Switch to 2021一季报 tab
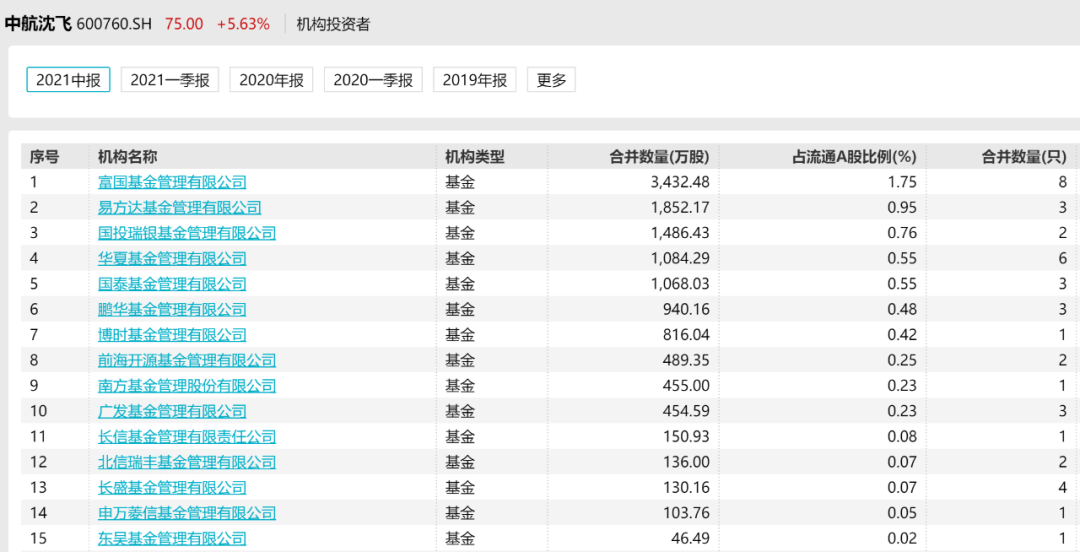 click(x=169, y=80)
